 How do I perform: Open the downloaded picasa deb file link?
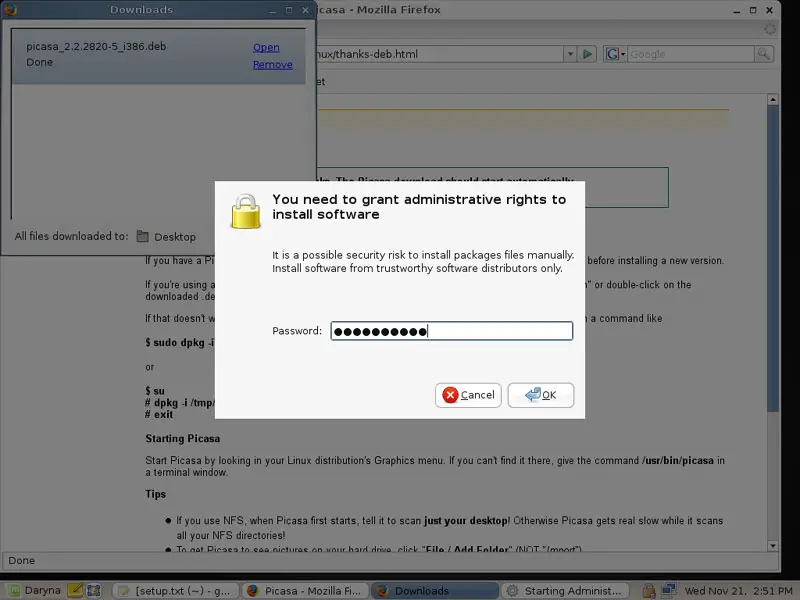pyautogui.click(x=266, y=47)
